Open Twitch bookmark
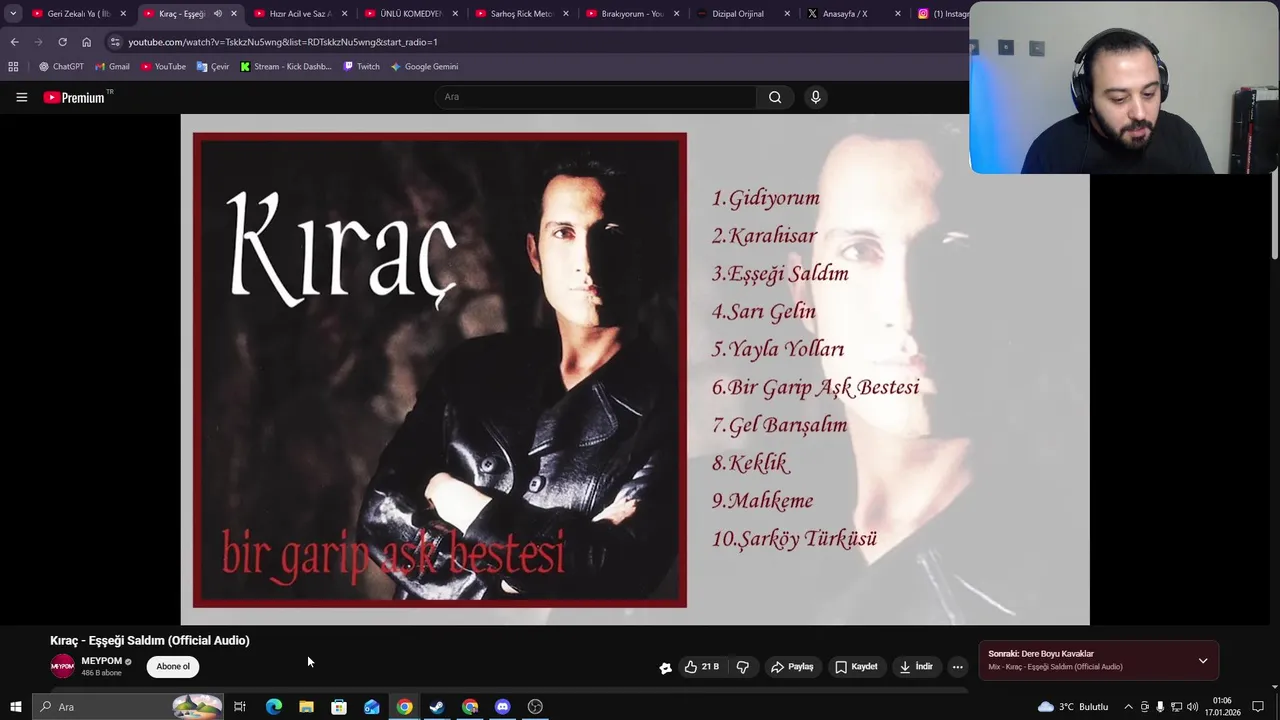This screenshot has width=1280, height=720. click(x=361, y=67)
